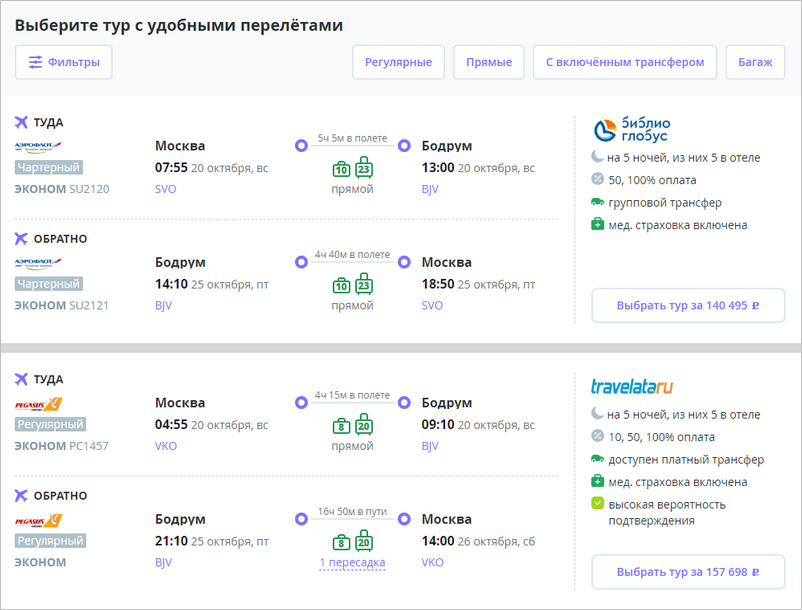Toggle the Прямые direct flights filter
Image resolution: width=802 pixels, height=610 pixels.
pyautogui.click(x=489, y=62)
